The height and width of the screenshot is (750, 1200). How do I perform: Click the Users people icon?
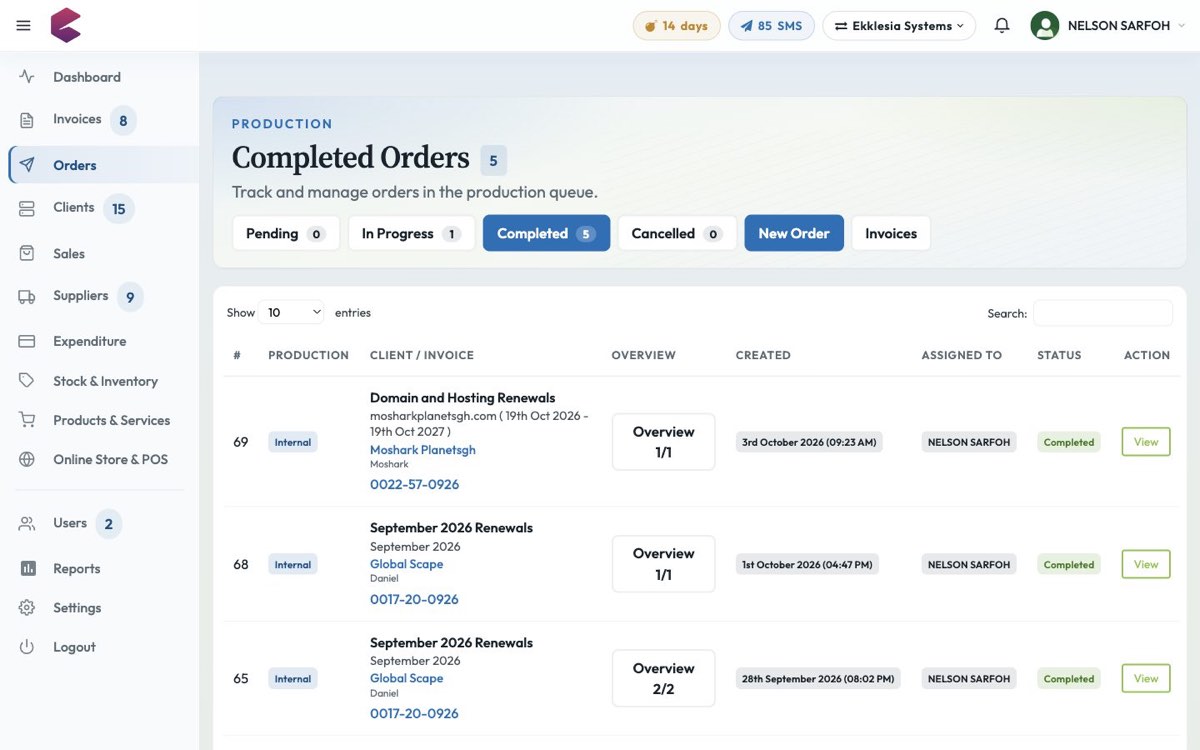coord(27,523)
